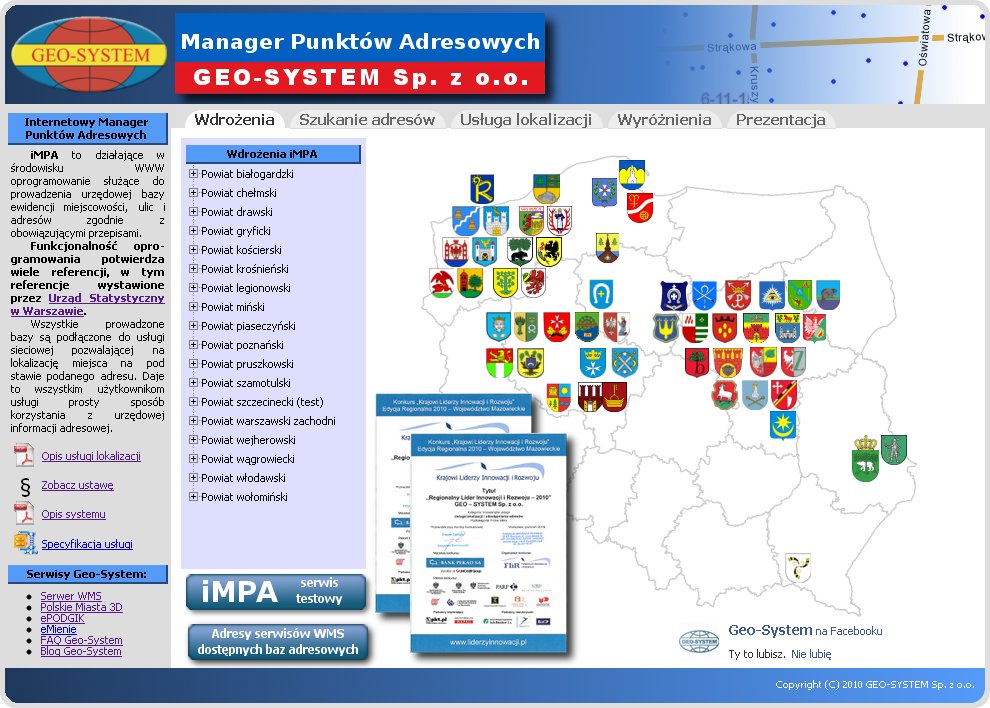This screenshot has height=708, width=990.
Task: Click the blue crest with white horseshoe
Action: pos(601,294)
